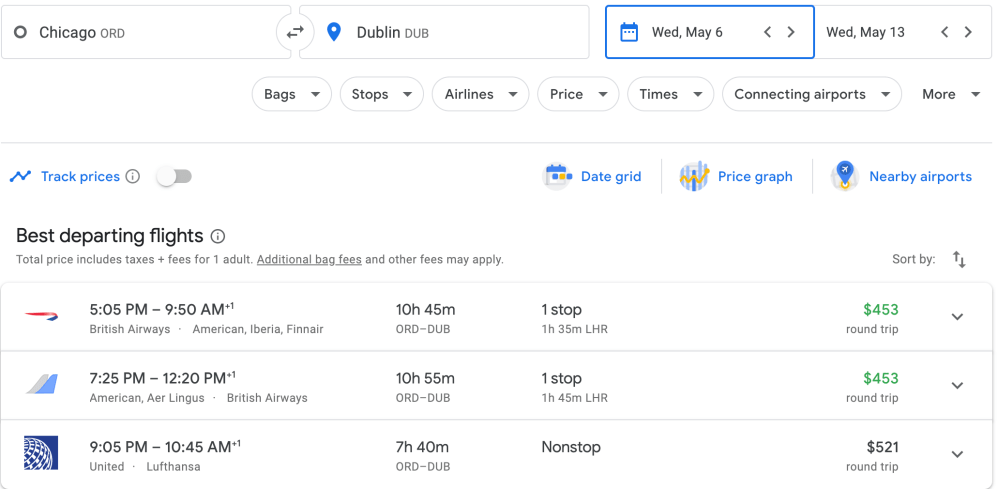This screenshot has width=998, height=489.
Task: Open the Bags filter dropdown
Action: click(x=291, y=94)
